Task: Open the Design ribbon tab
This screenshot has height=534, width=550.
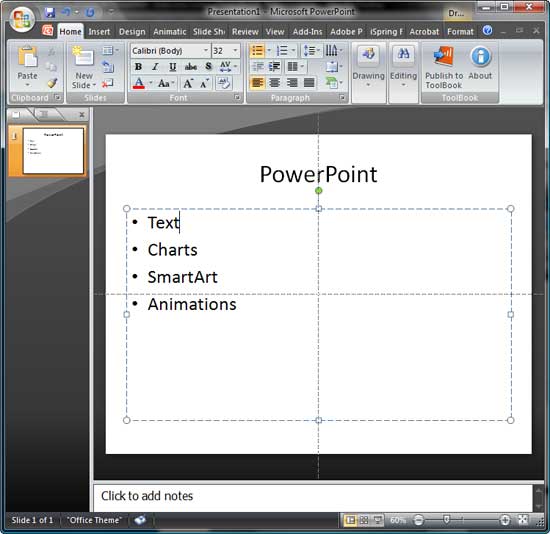Action: tap(132, 32)
